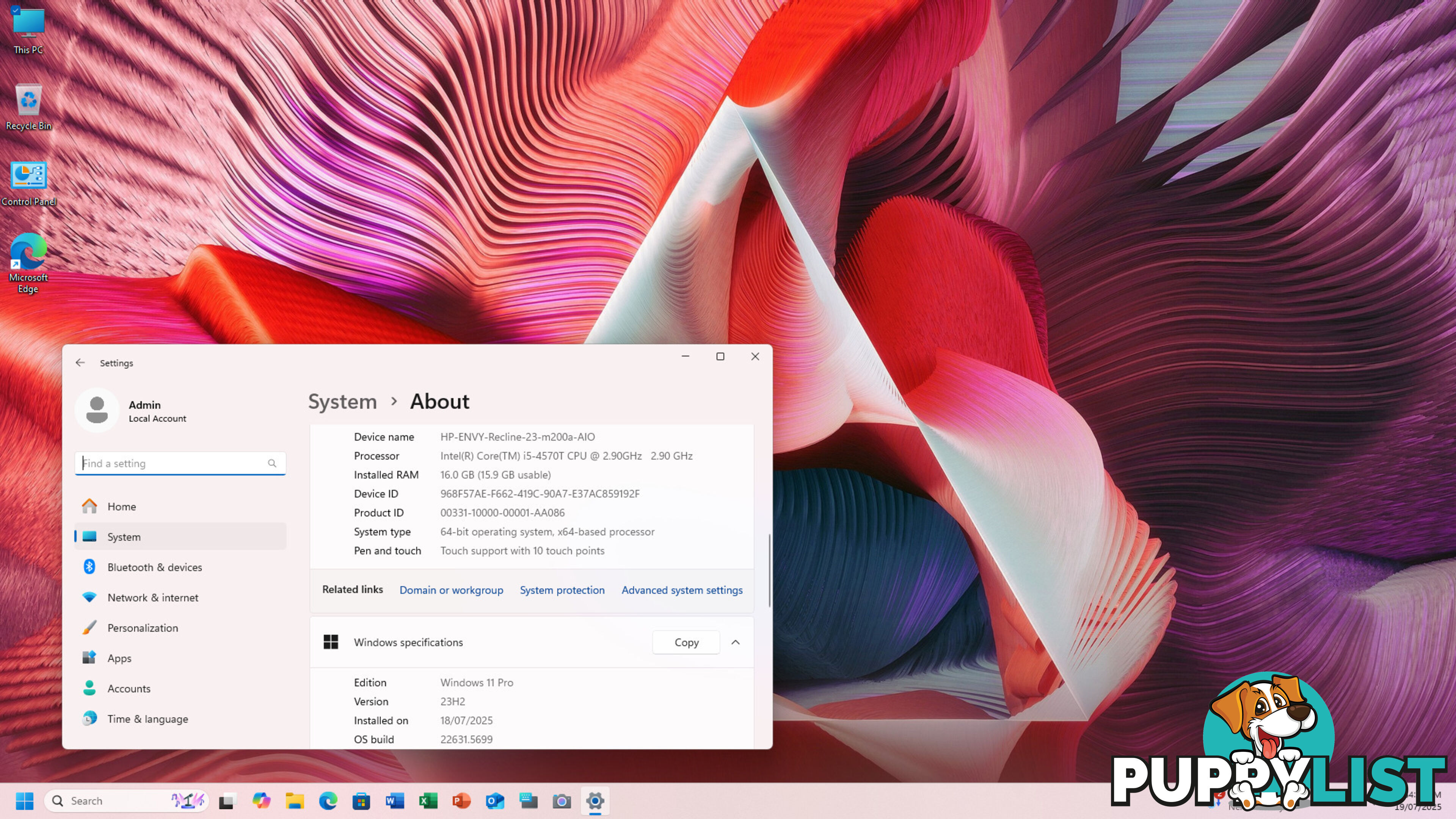Go back using the Settings back arrow
Screen dimensions: 1456x819
[80, 363]
